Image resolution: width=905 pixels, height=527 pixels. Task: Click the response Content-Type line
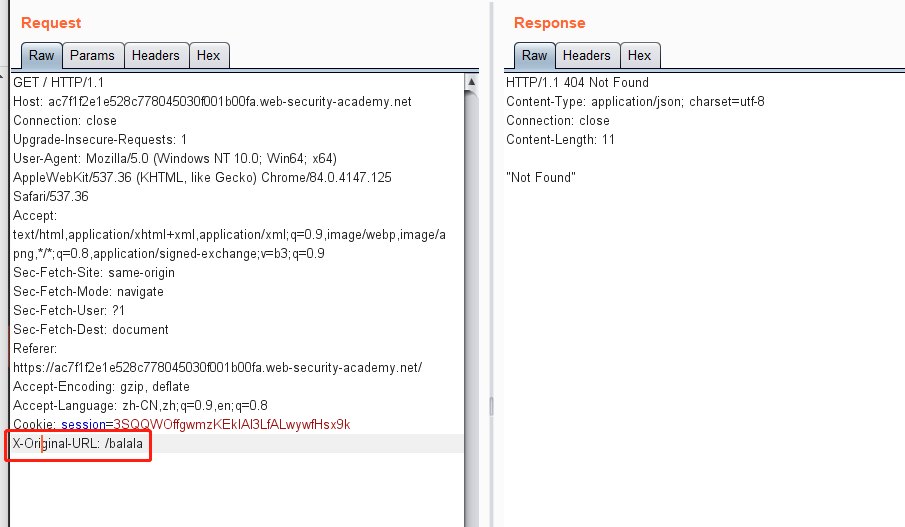pos(635,102)
